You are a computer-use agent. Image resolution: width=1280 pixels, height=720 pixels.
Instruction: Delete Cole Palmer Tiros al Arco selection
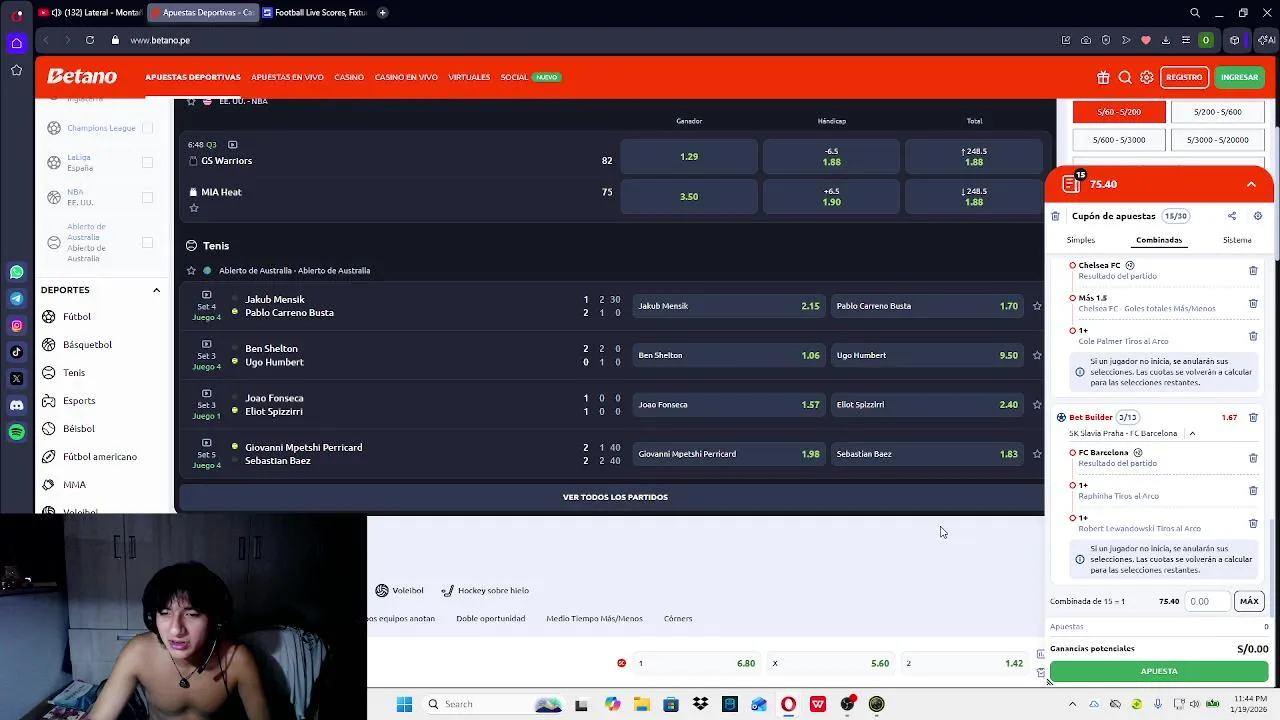1253,336
